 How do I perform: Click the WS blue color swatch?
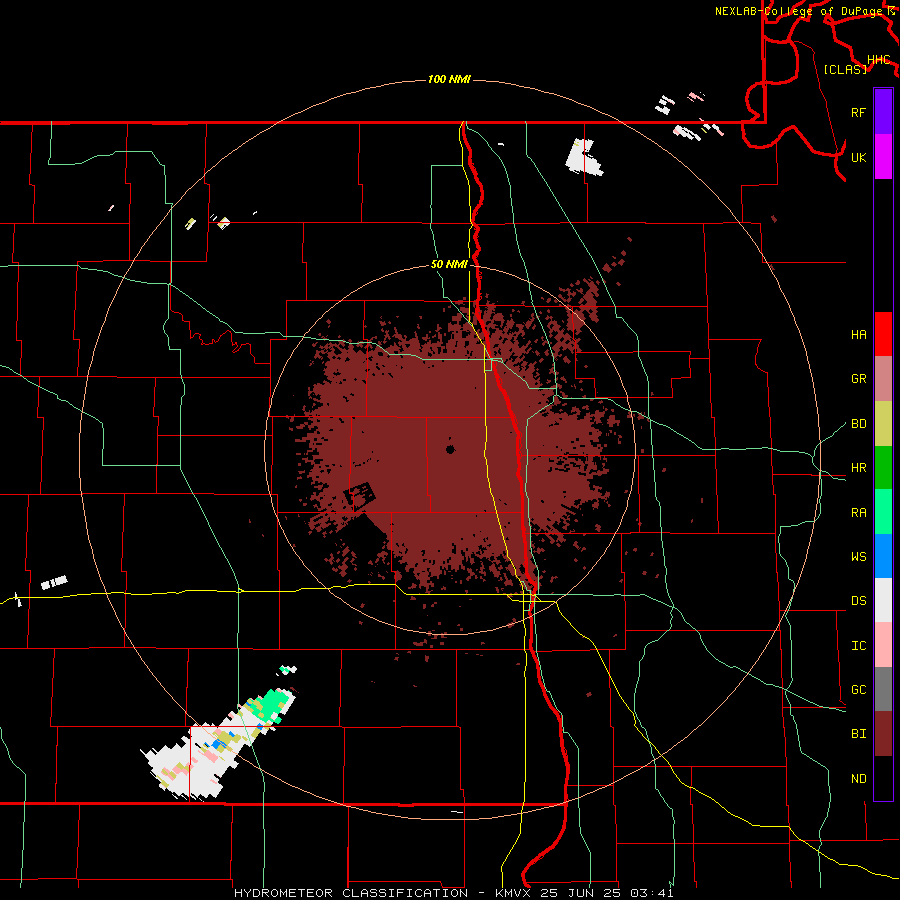pos(883,556)
